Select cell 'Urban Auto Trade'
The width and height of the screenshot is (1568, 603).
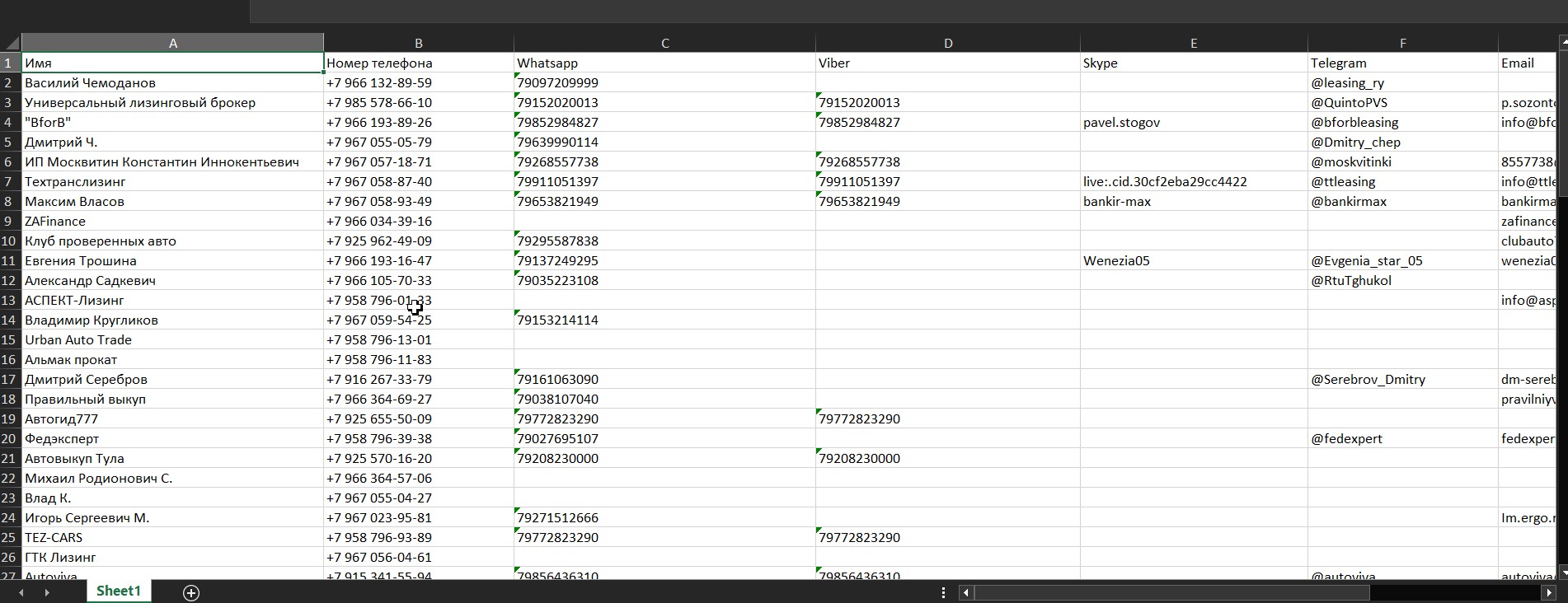173,339
